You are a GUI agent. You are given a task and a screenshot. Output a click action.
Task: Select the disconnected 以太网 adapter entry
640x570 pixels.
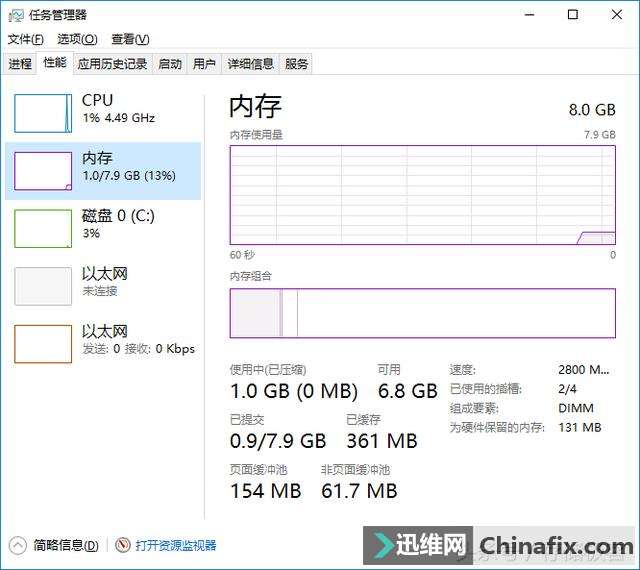[103, 286]
